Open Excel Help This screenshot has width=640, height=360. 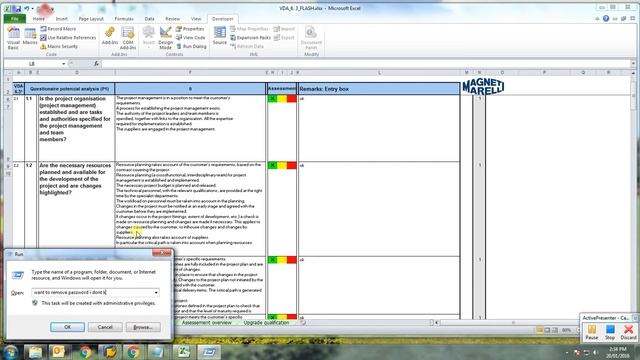[x=606, y=18]
